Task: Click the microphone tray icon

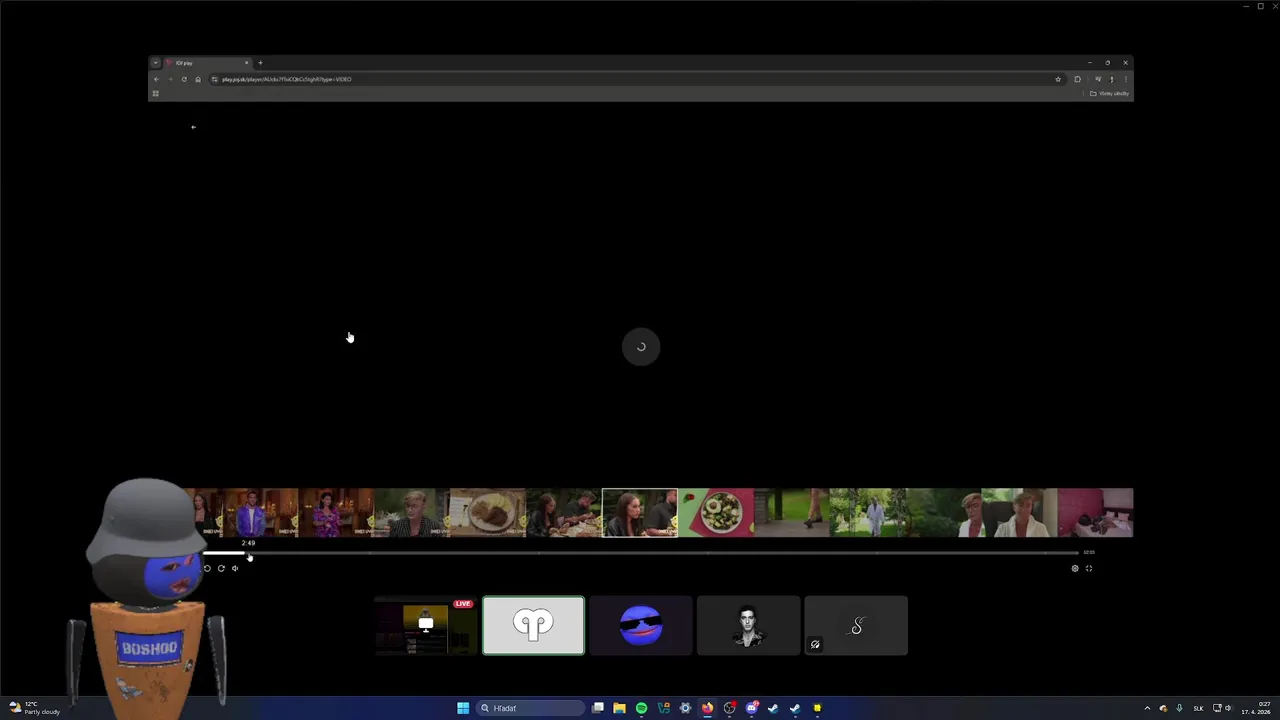Action: (x=1179, y=708)
